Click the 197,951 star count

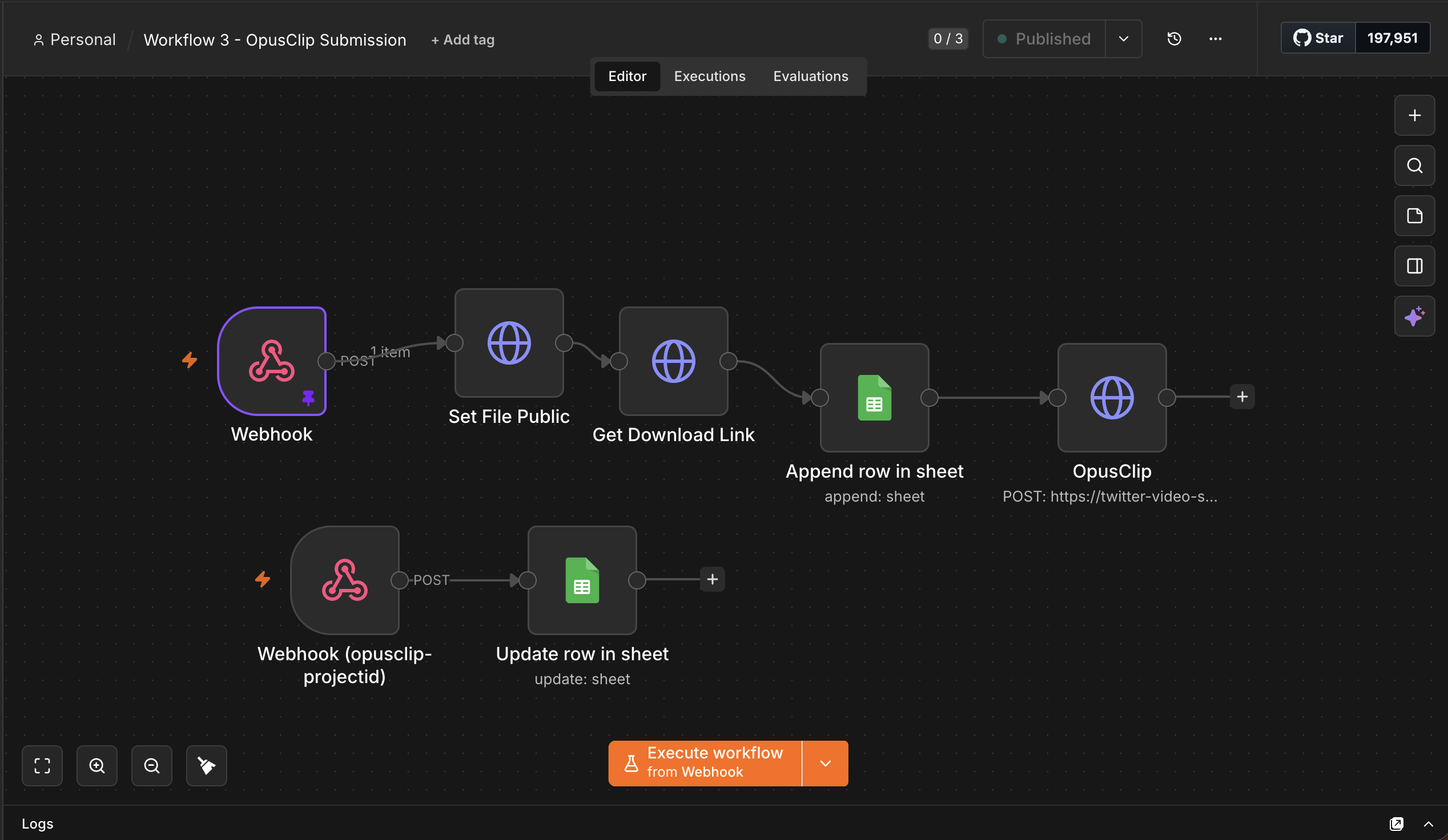pyautogui.click(x=1392, y=38)
